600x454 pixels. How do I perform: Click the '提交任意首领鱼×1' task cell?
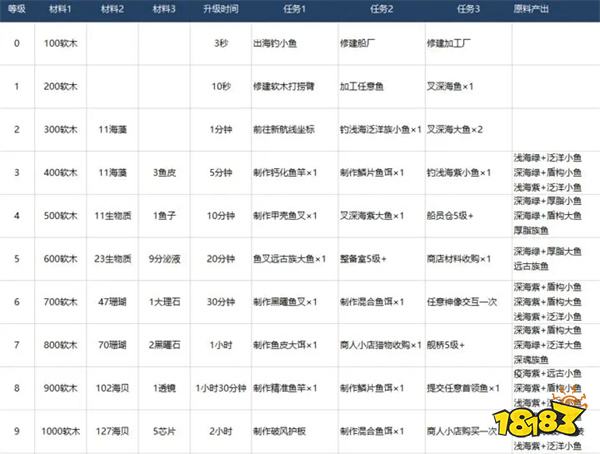coord(463,388)
